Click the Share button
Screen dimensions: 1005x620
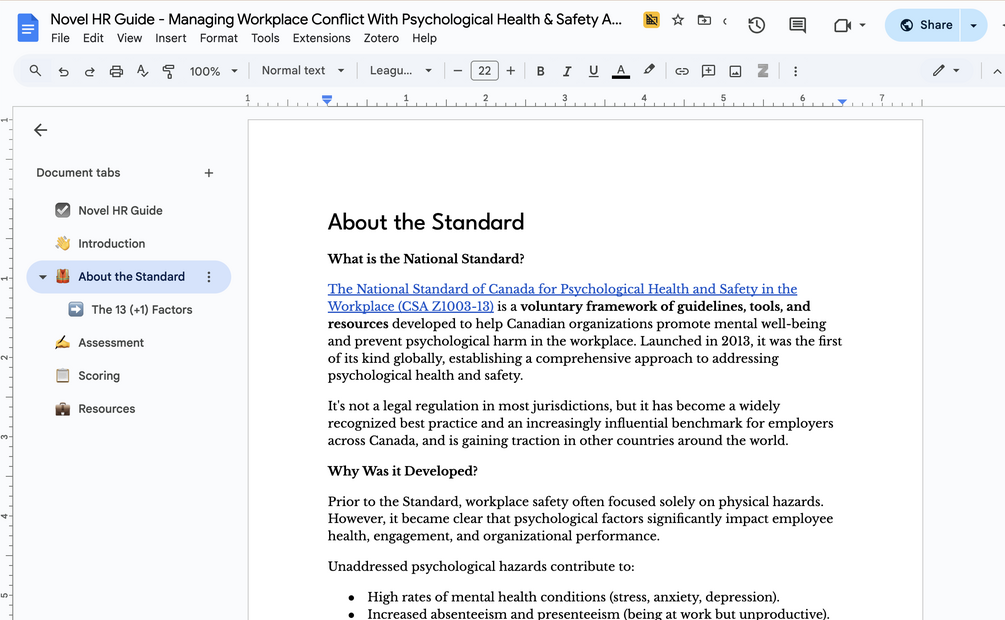click(923, 26)
